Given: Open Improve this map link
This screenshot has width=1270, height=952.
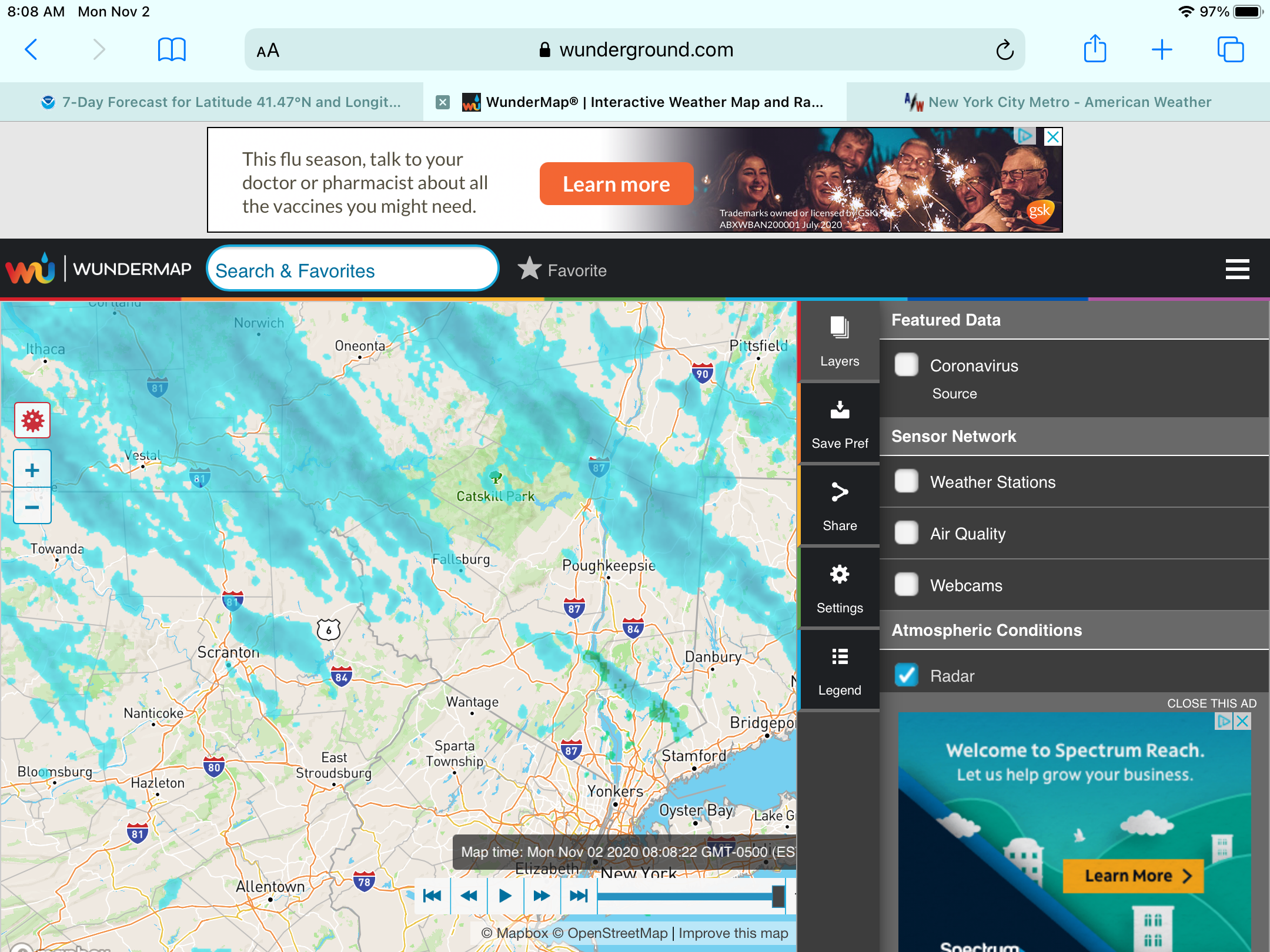Looking at the screenshot, I should click(733, 933).
